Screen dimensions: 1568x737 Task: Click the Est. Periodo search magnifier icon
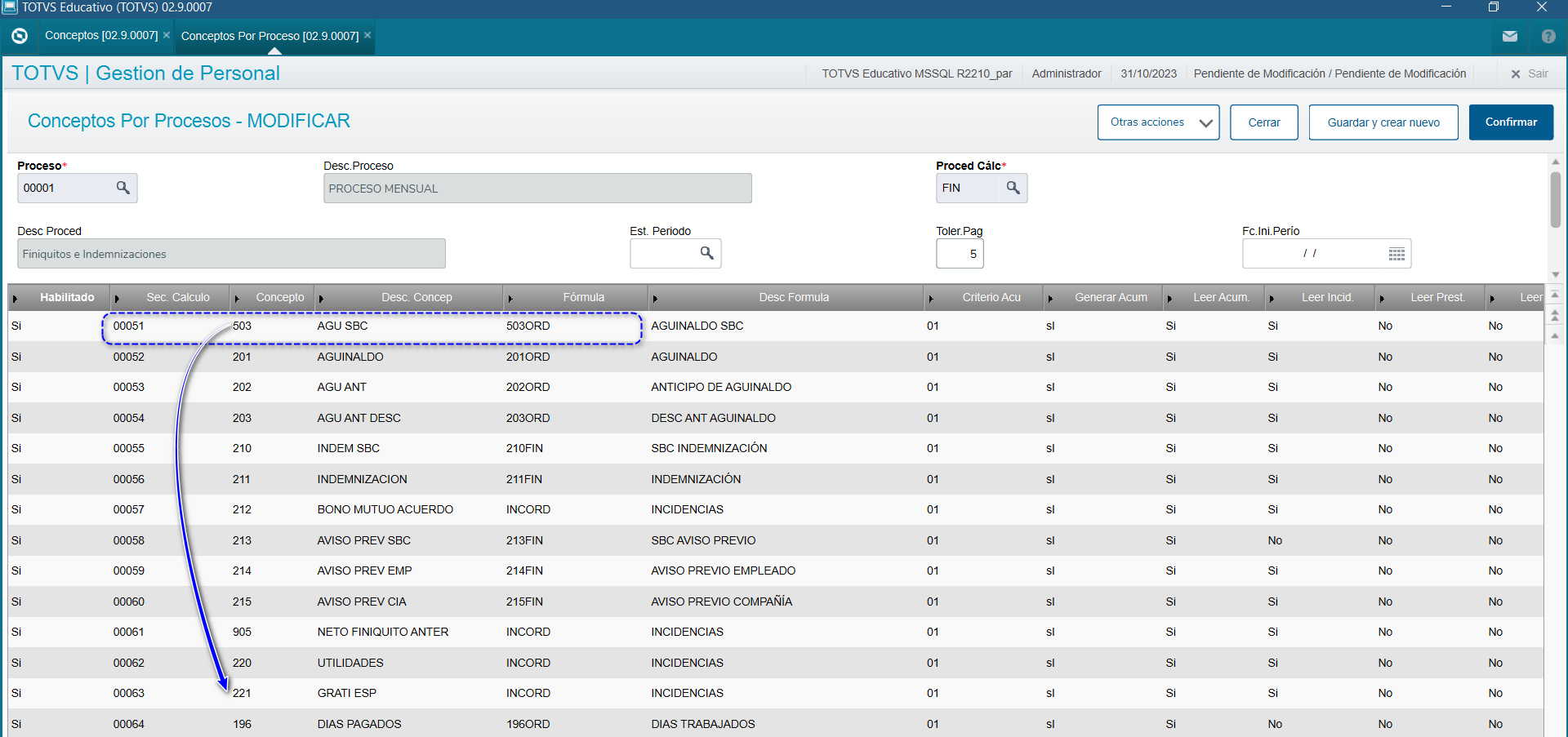[706, 253]
